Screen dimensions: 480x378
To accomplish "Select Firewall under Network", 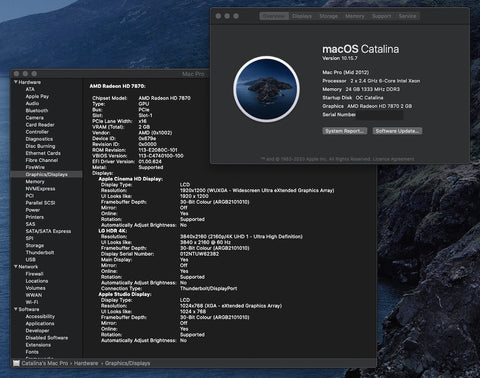I will pyautogui.click(x=34, y=274).
